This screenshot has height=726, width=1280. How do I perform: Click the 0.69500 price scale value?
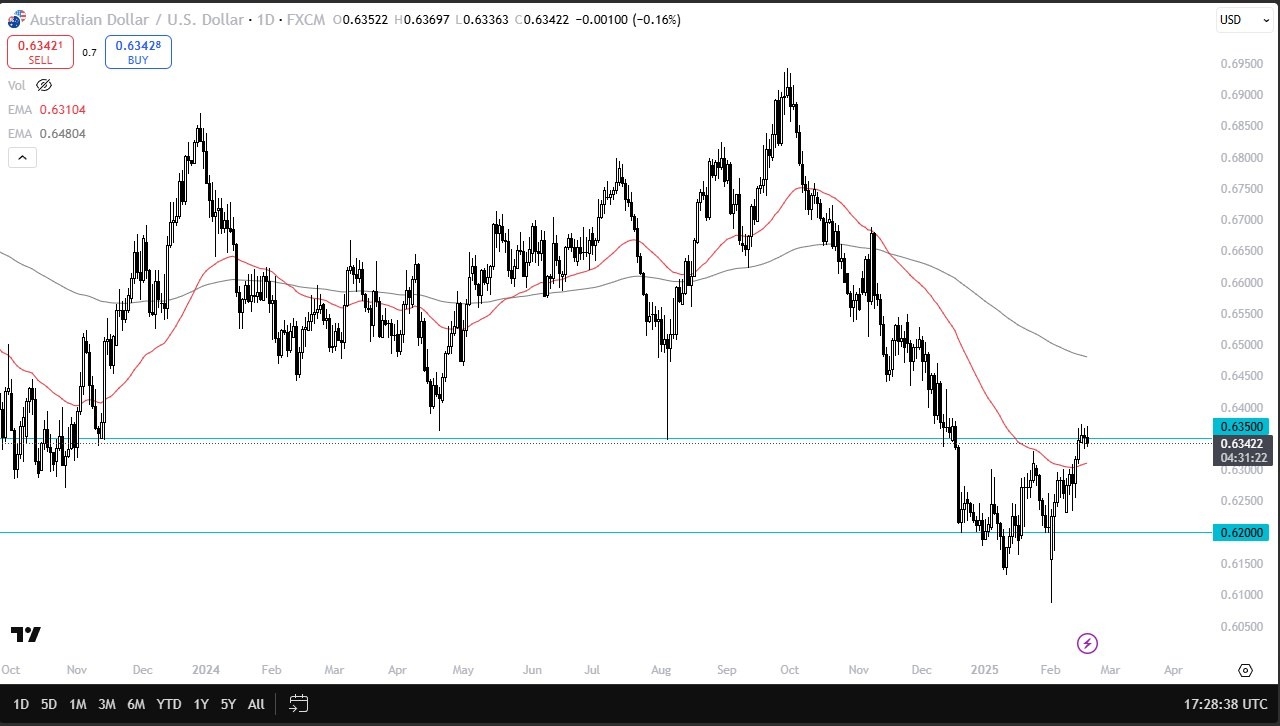point(1241,64)
